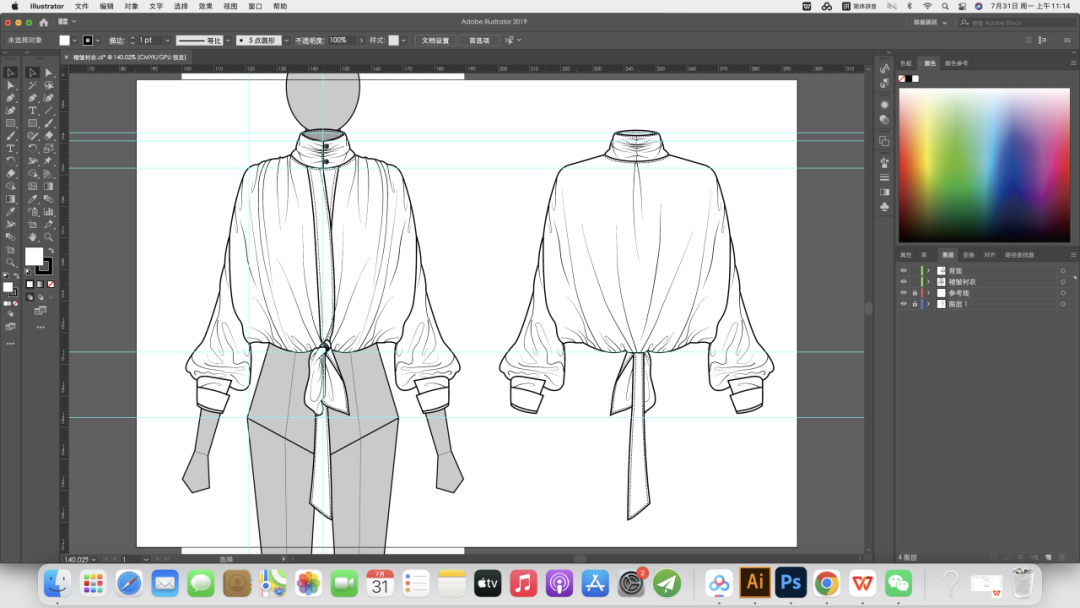Unlock the 图层 1 layer
Viewport: 1080px width, 608px height.
pyautogui.click(x=915, y=304)
